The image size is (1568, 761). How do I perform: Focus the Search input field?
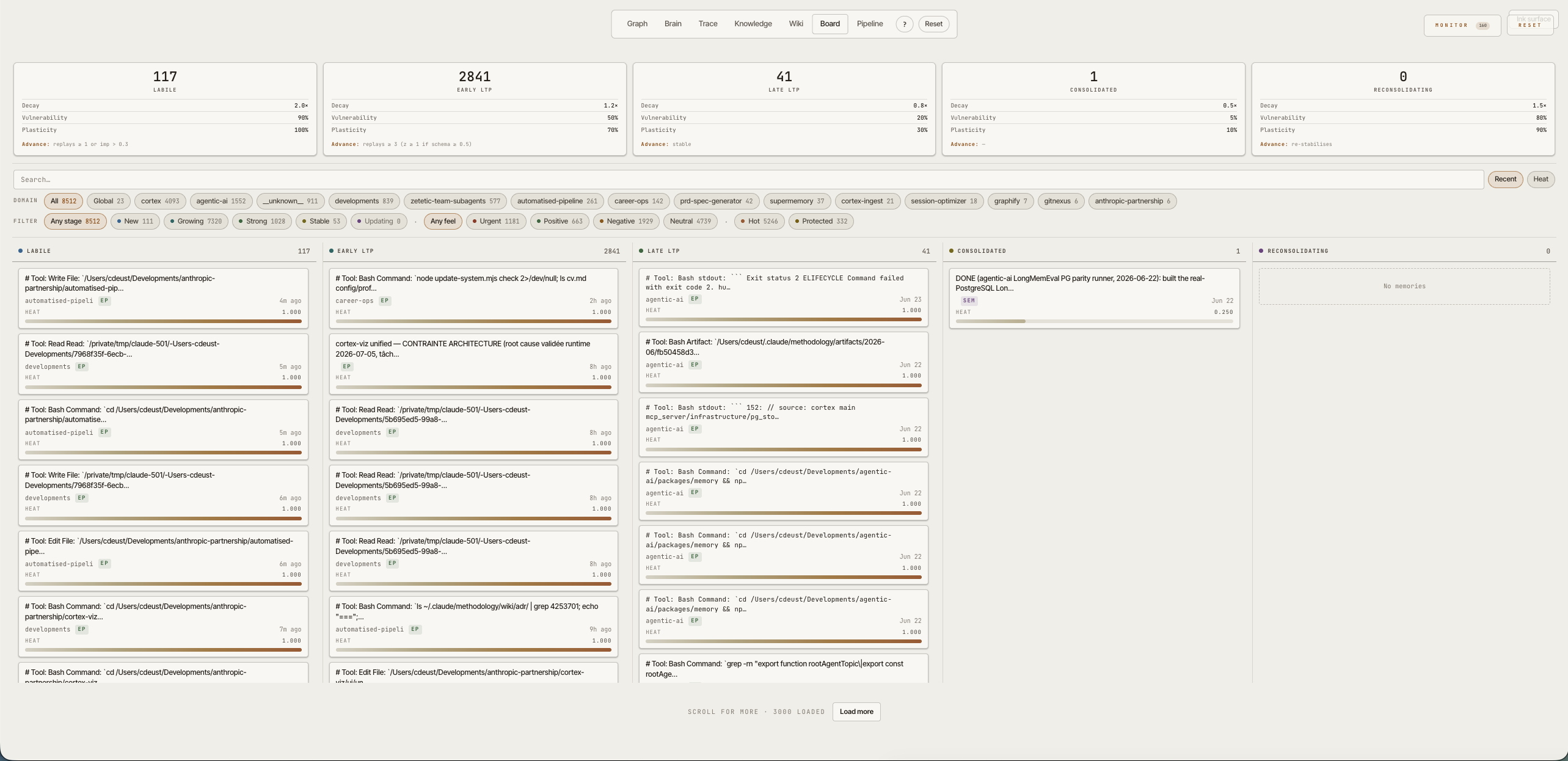coord(748,180)
